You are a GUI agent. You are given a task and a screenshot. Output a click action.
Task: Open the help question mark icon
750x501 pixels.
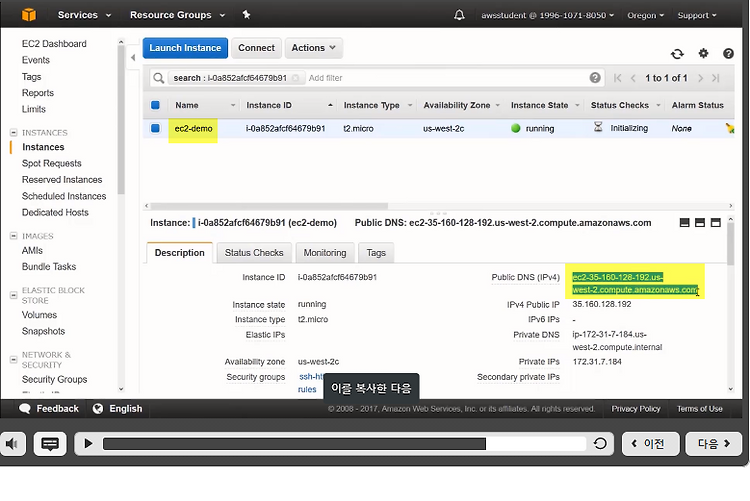(x=728, y=54)
